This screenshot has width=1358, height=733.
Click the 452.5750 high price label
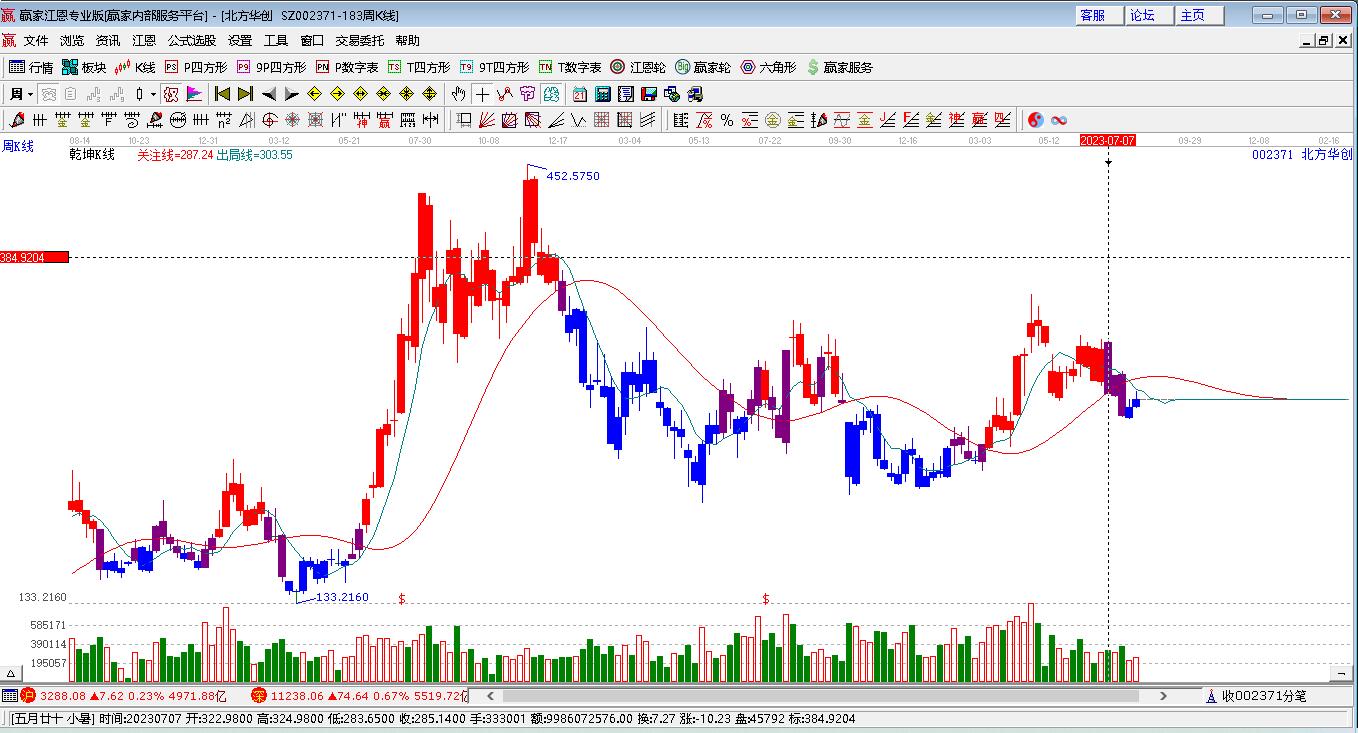pos(573,176)
